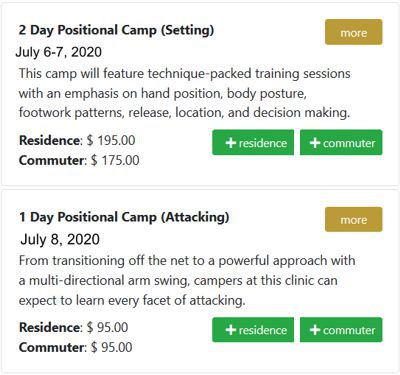
Task: Click the July 8, 2020 date text
Action: (x=60, y=239)
